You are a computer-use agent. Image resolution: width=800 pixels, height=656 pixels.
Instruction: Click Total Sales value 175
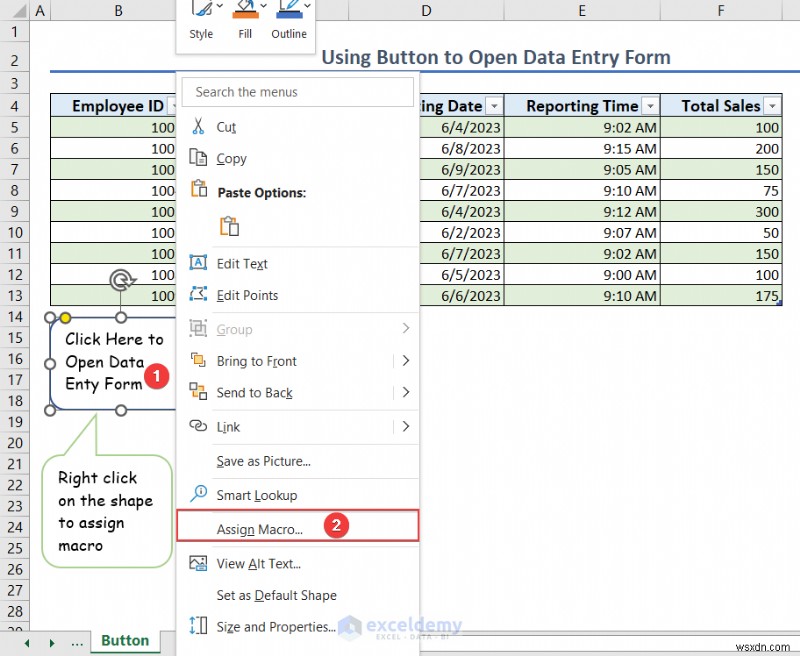[x=721, y=295]
